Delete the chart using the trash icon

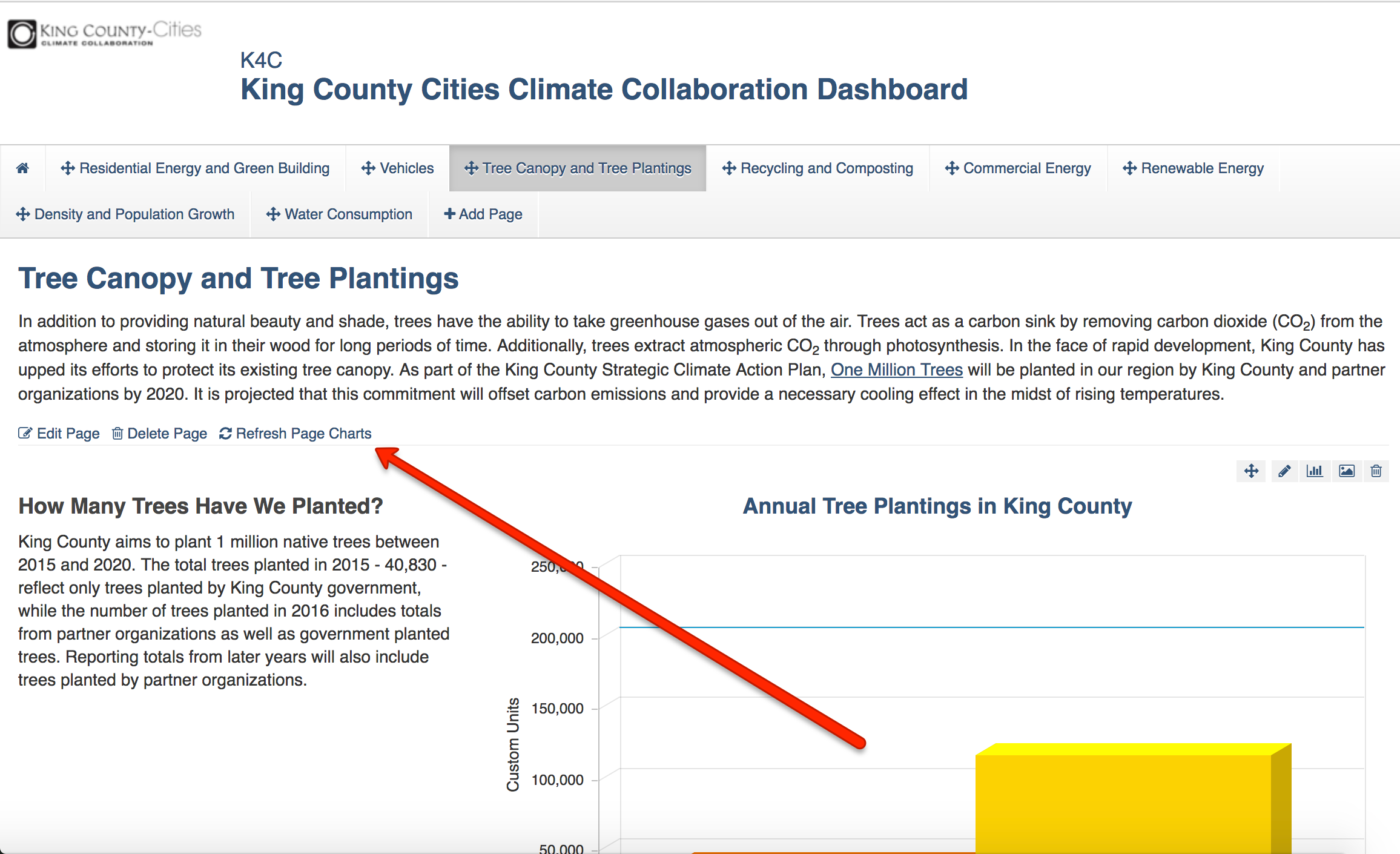(1376, 471)
